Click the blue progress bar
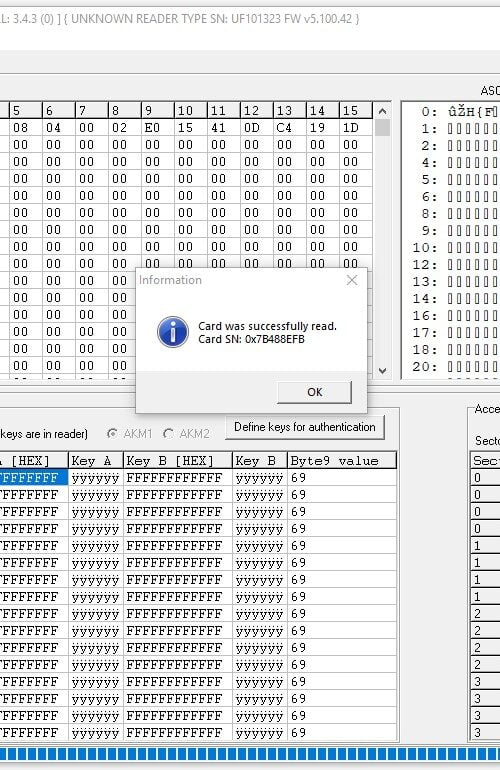Screen dimensions: 500x770 coord(250,754)
